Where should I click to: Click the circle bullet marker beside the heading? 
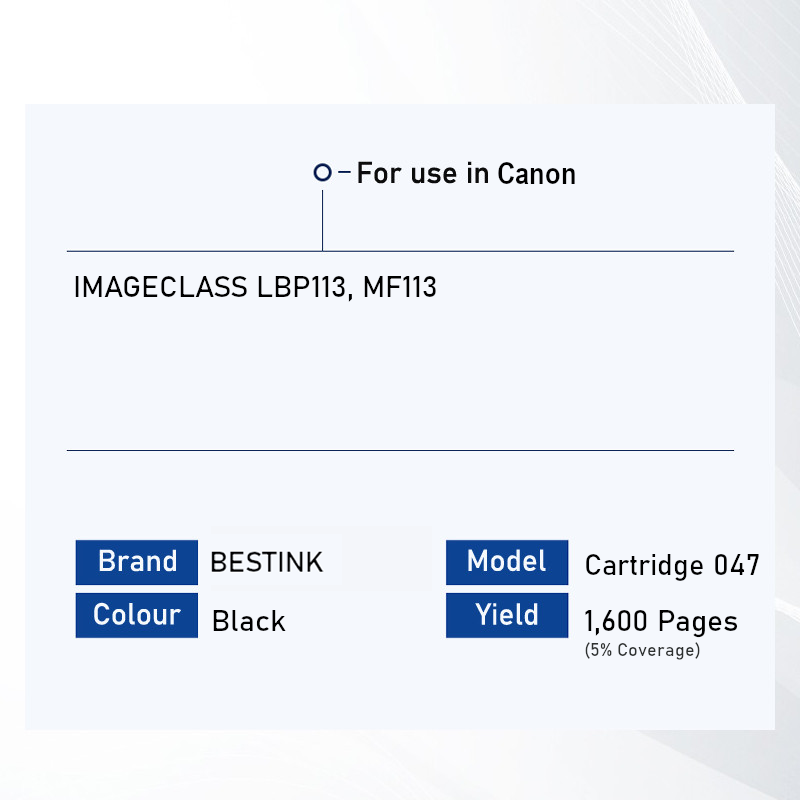(x=322, y=173)
